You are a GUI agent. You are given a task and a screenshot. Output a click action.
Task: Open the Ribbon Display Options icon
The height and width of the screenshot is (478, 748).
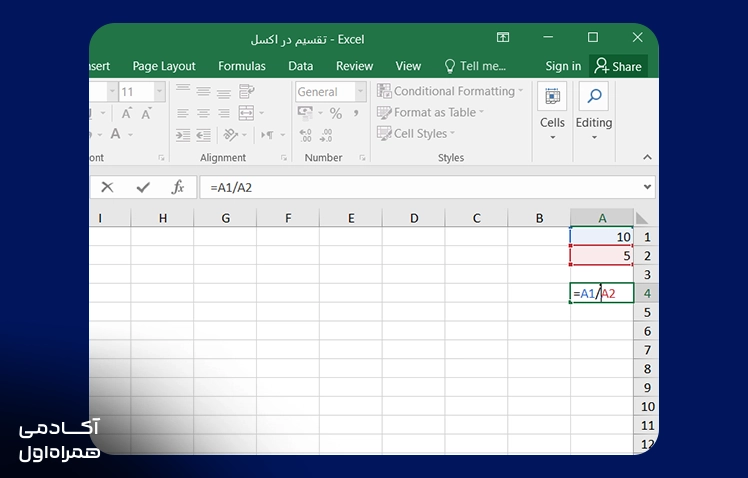(x=503, y=37)
